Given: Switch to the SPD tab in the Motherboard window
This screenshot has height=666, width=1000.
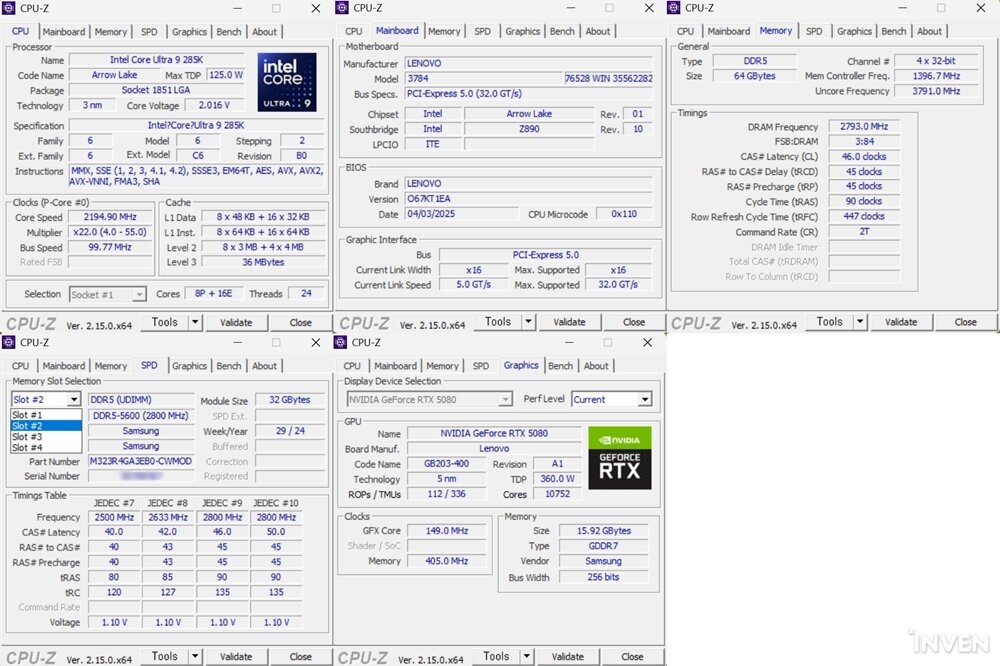Looking at the screenshot, I should pos(483,31).
